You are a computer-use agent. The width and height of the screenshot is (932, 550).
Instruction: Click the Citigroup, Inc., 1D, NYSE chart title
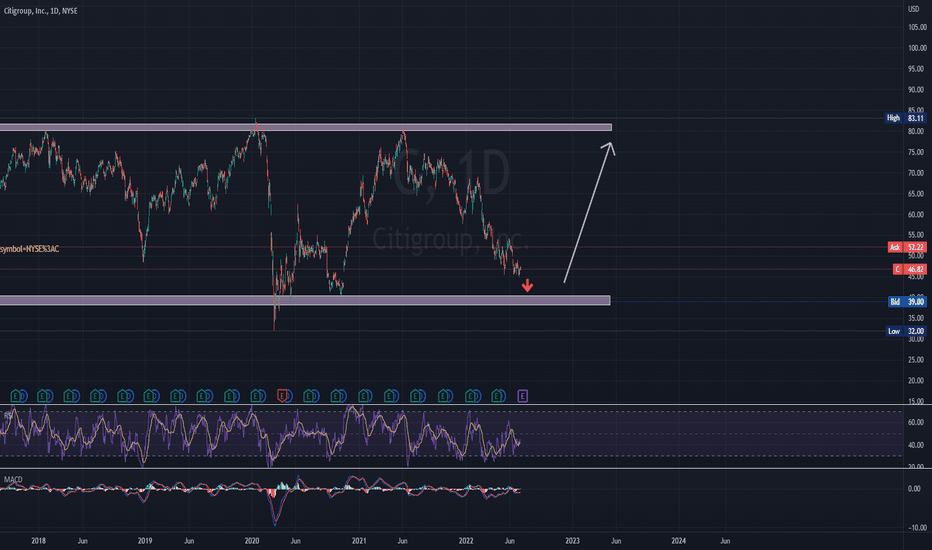tap(40, 11)
